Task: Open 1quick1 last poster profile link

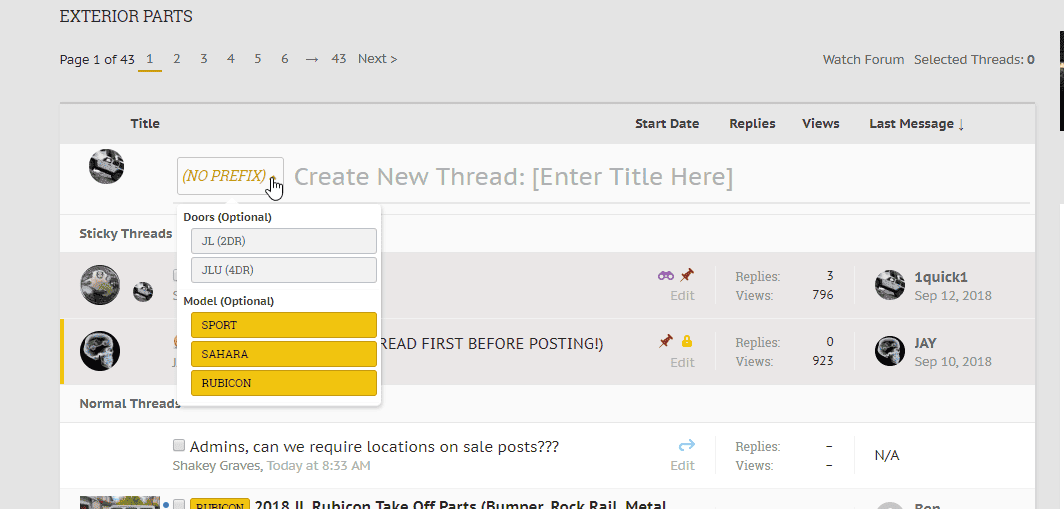Action: click(940, 277)
